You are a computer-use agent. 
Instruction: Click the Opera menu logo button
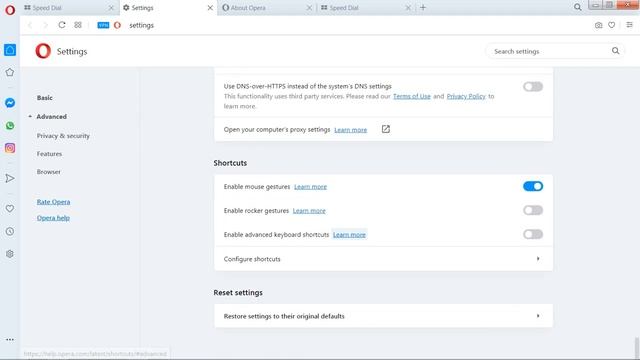(10, 10)
